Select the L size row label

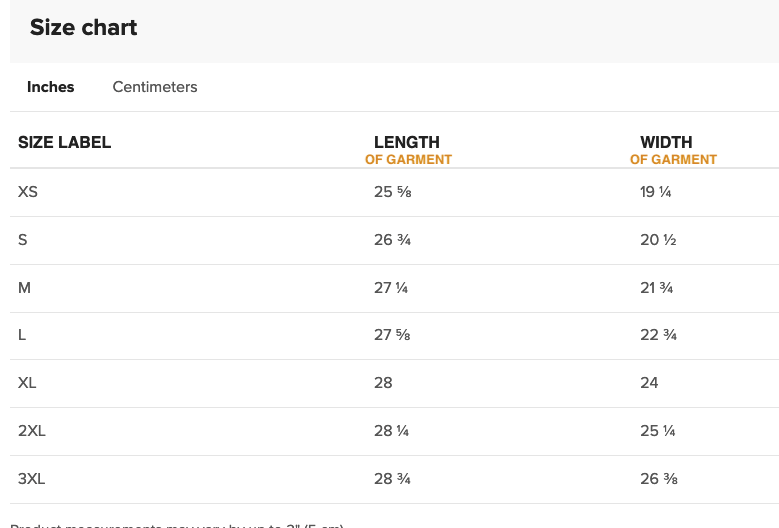(22, 335)
